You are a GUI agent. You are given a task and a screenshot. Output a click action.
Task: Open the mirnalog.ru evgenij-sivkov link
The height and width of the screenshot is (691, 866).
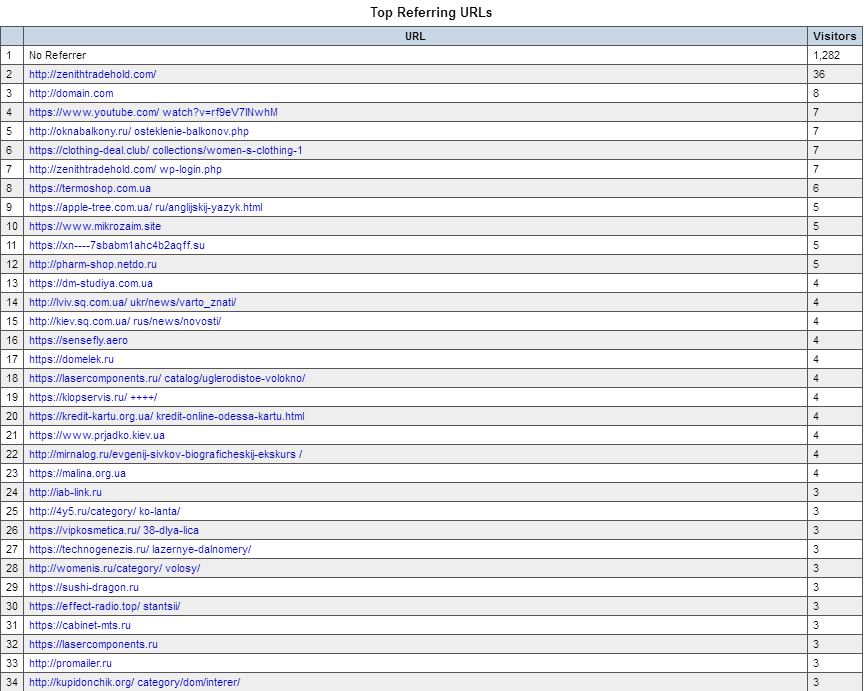166,454
